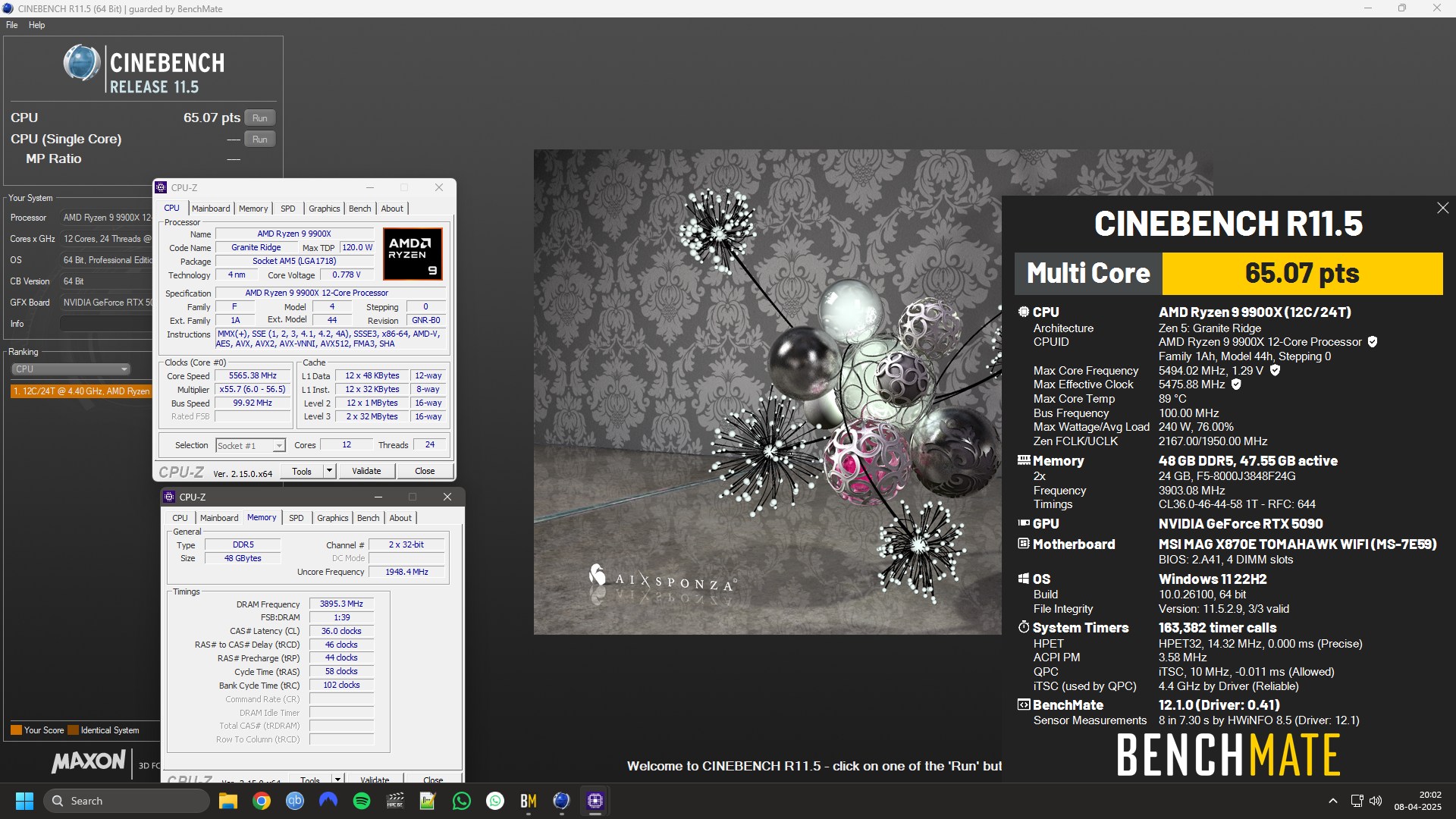Click the verified shield beside CPUID name
The image size is (1456, 819).
(1373, 342)
